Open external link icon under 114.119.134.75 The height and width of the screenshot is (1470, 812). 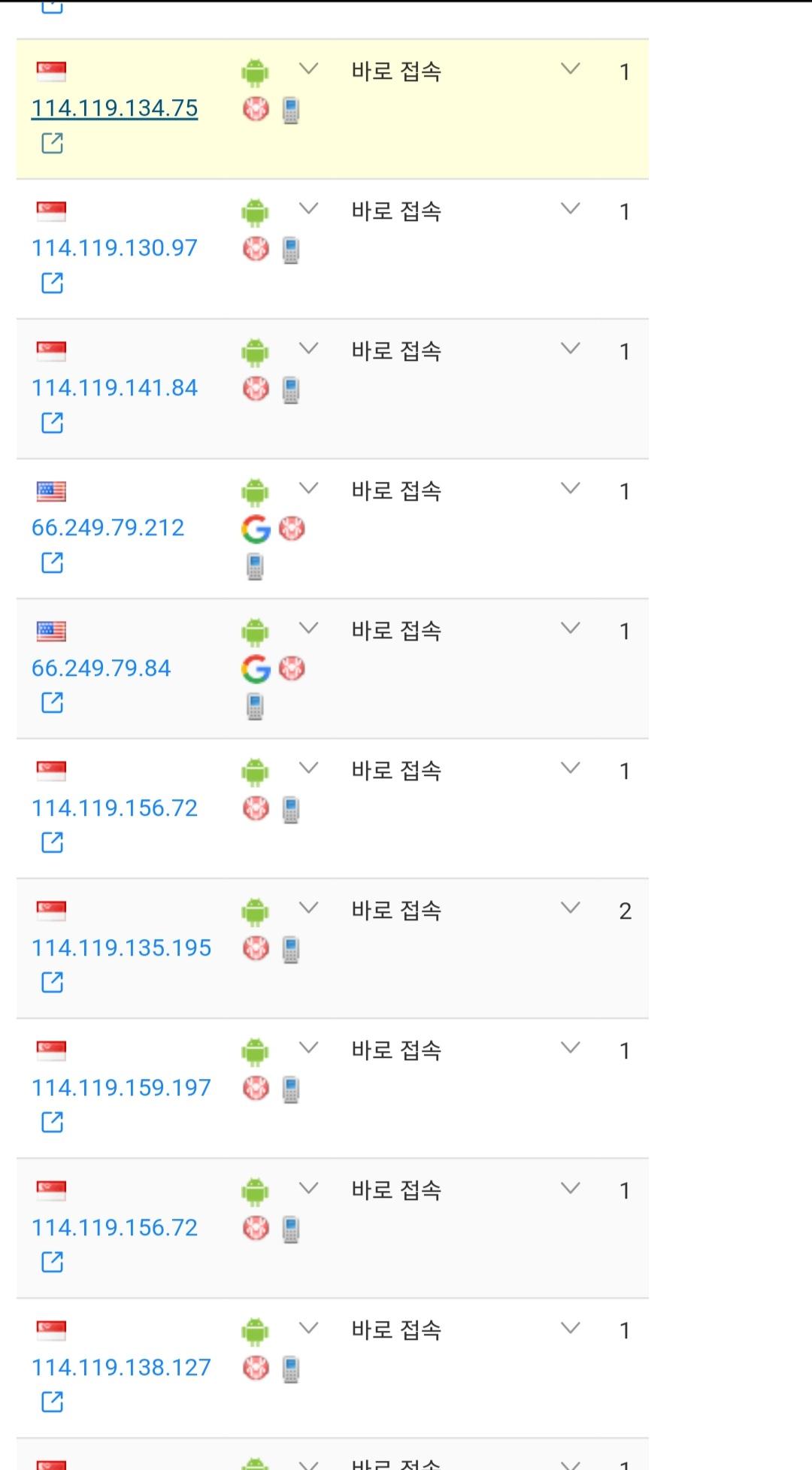coord(52,143)
